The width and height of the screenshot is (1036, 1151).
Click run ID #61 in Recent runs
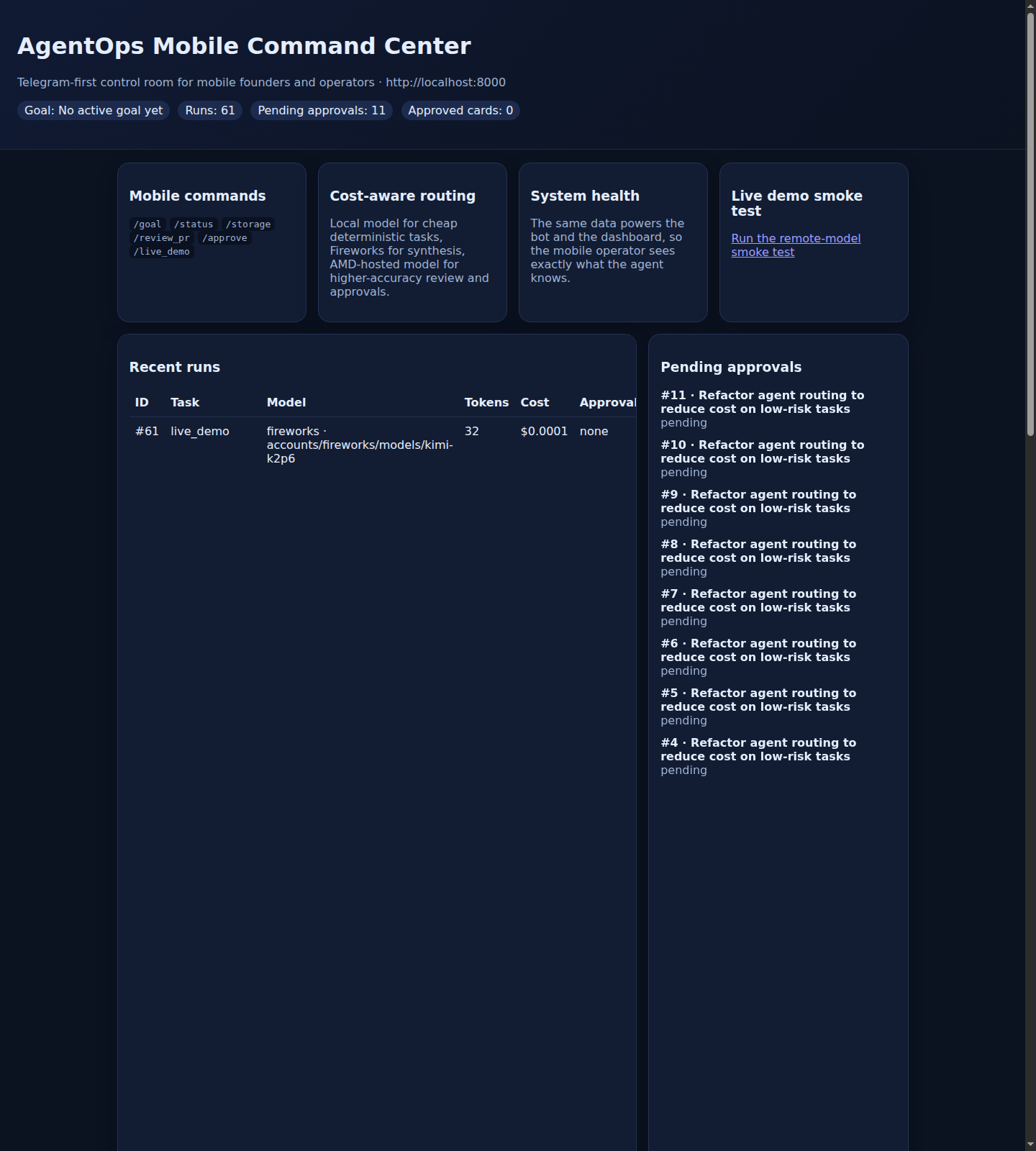pyautogui.click(x=147, y=432)
